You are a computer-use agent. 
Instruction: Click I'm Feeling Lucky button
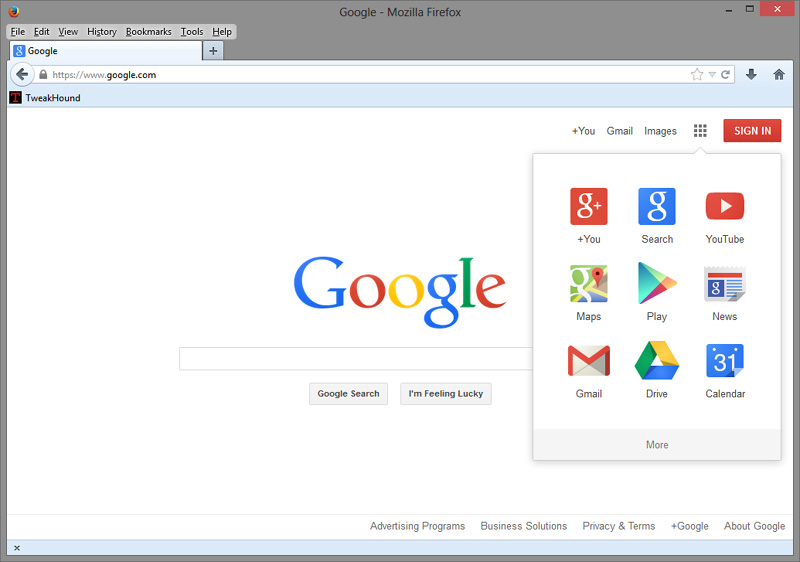[x=445, y=394]
